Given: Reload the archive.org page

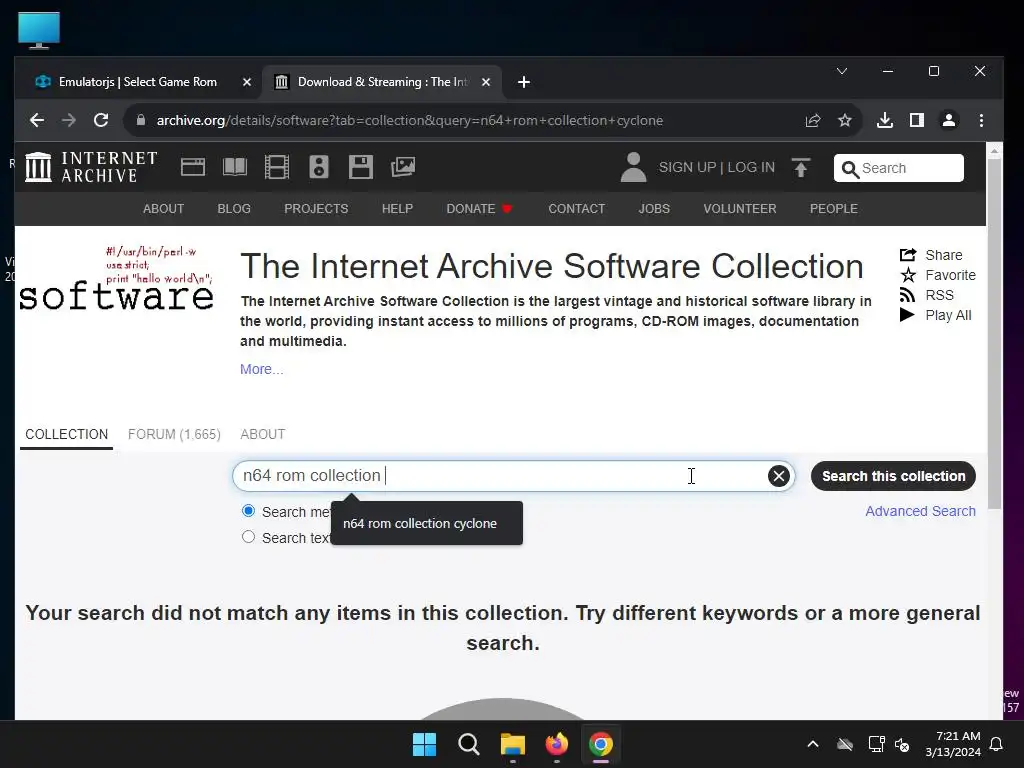Looking at the screenshot, I should (x=101, y=120).
